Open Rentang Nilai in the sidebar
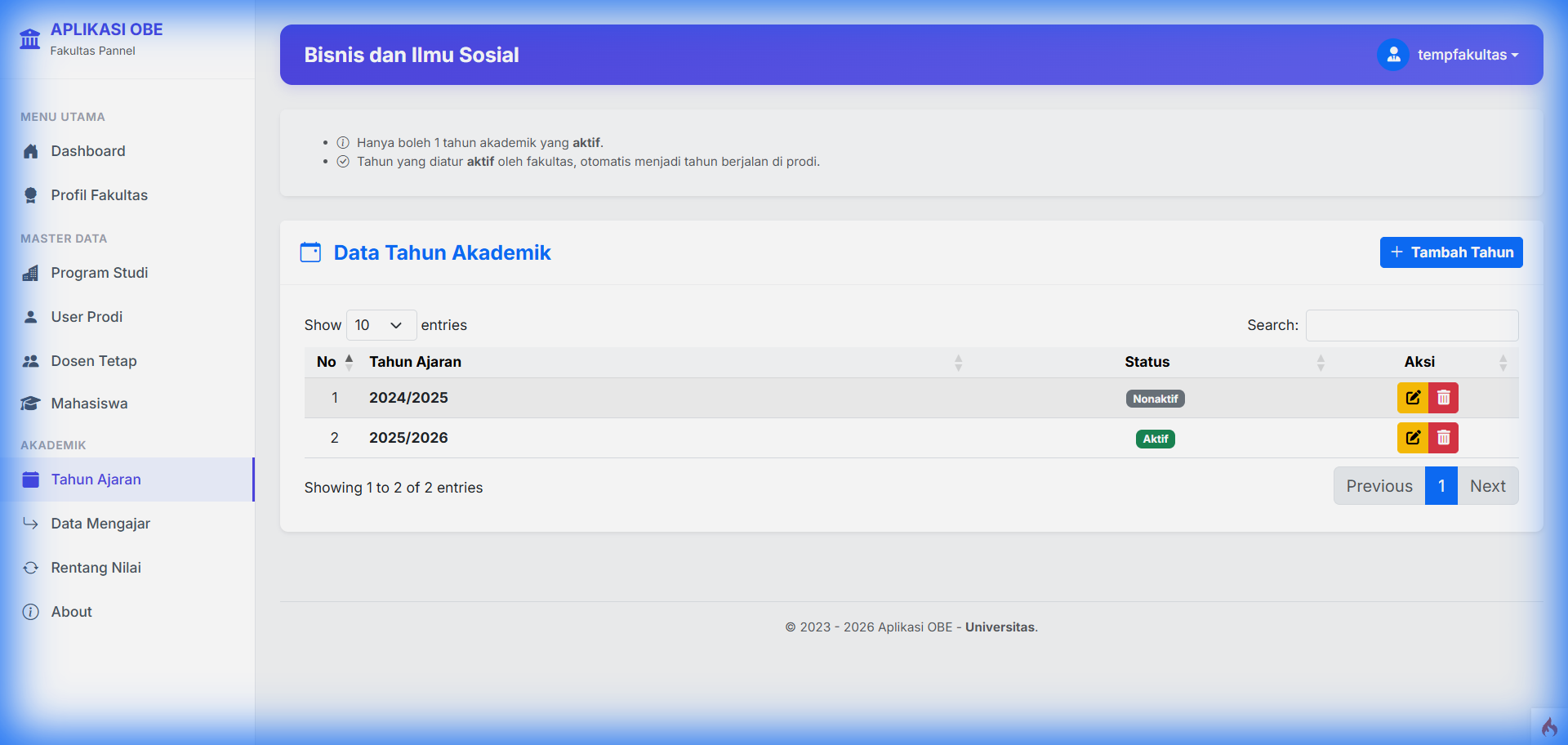The image size is (1568, 745). (x=96, y=568)
